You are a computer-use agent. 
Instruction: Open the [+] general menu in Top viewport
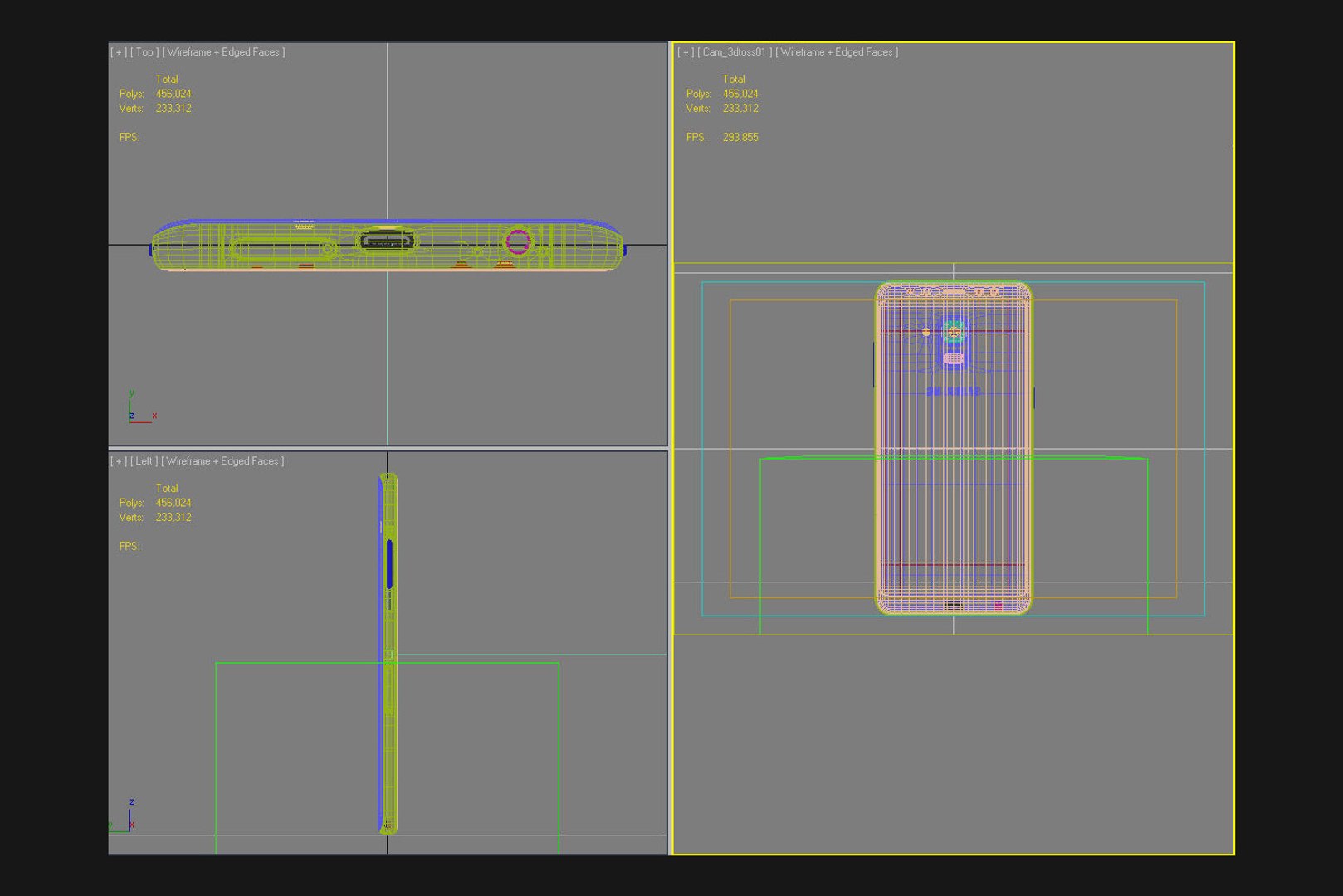(x=119, y=52)
